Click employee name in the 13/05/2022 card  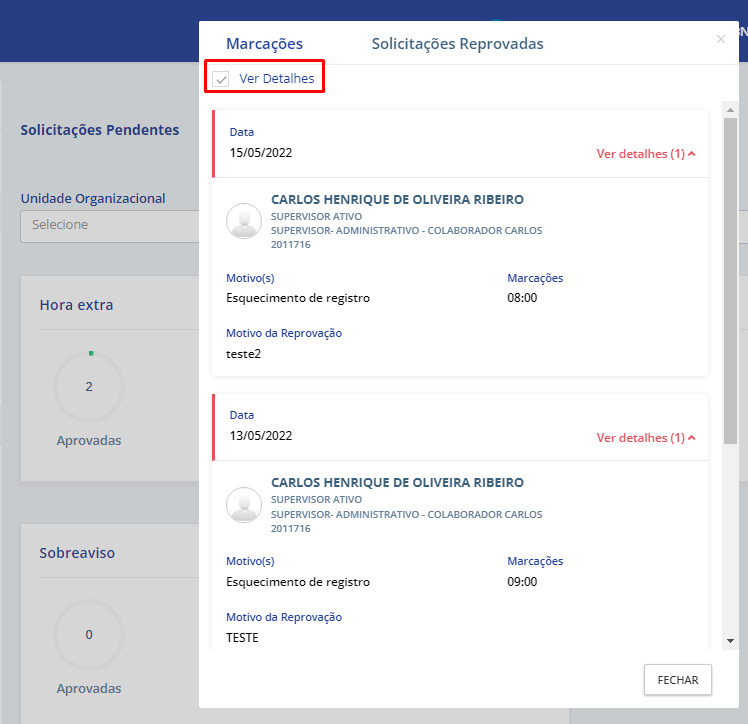pos(397,483)
